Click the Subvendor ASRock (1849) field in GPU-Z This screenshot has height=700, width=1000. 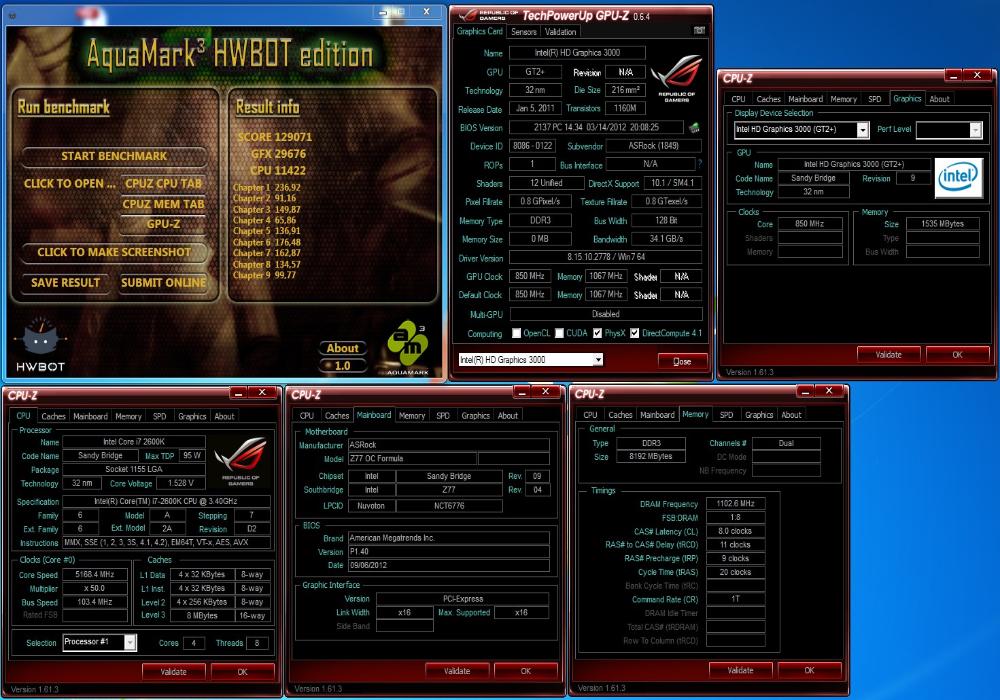coord(654,146)
